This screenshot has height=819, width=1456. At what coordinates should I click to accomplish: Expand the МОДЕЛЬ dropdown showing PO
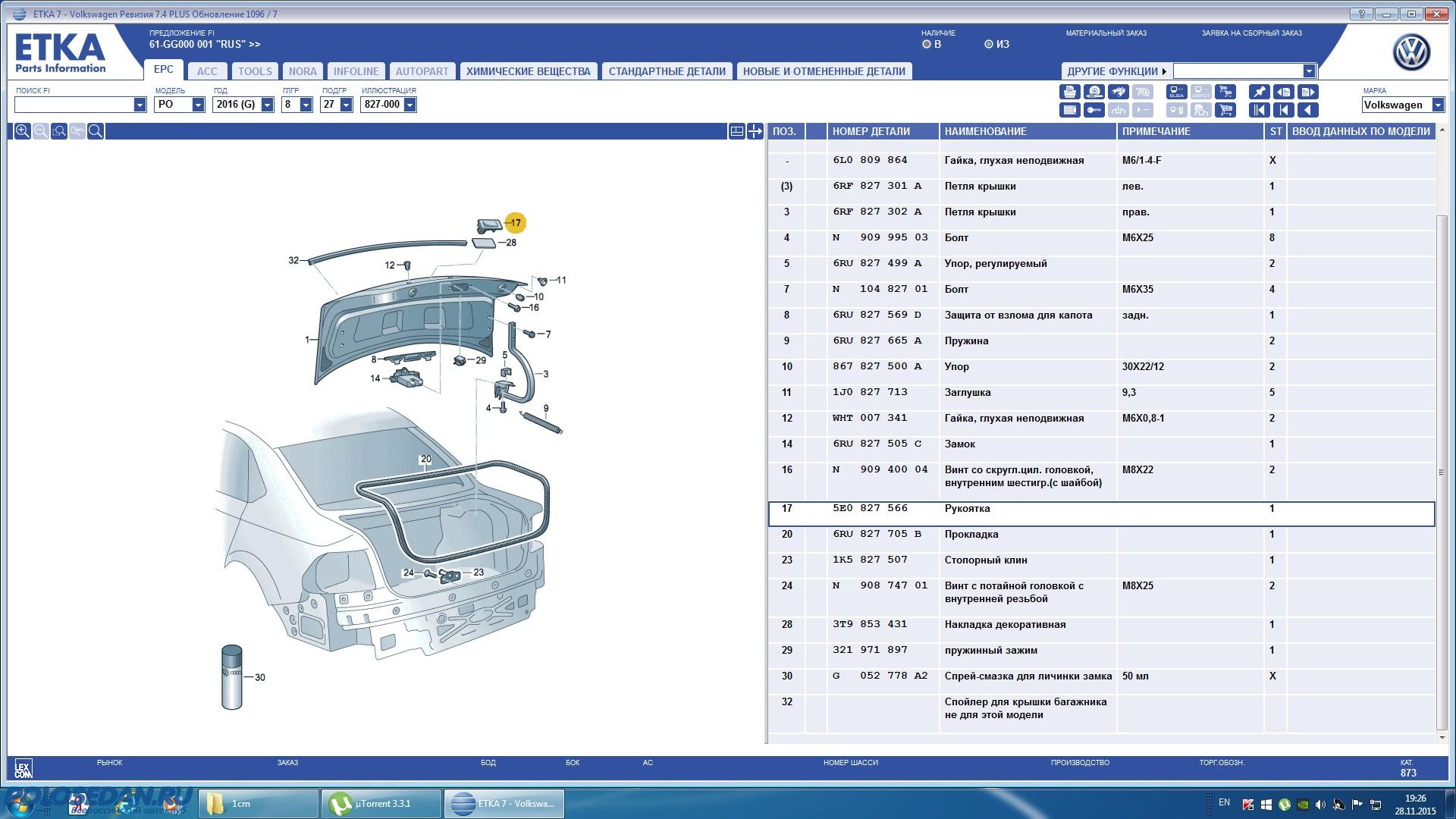(198, 105)
